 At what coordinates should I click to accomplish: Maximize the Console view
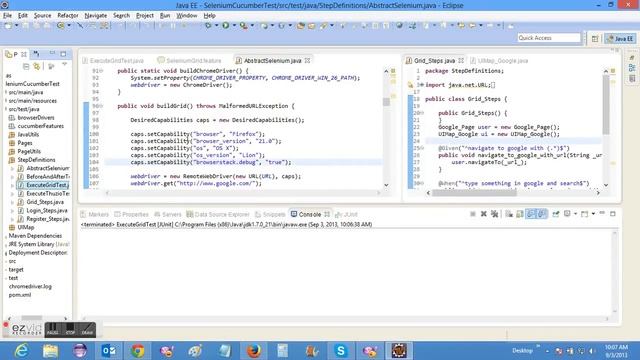pos(613,213)
